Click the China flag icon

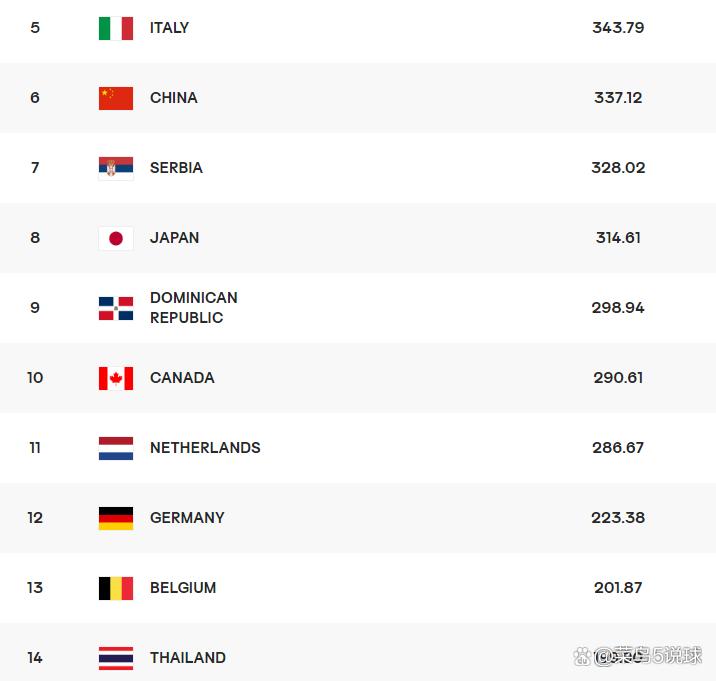tap(116, 98)
